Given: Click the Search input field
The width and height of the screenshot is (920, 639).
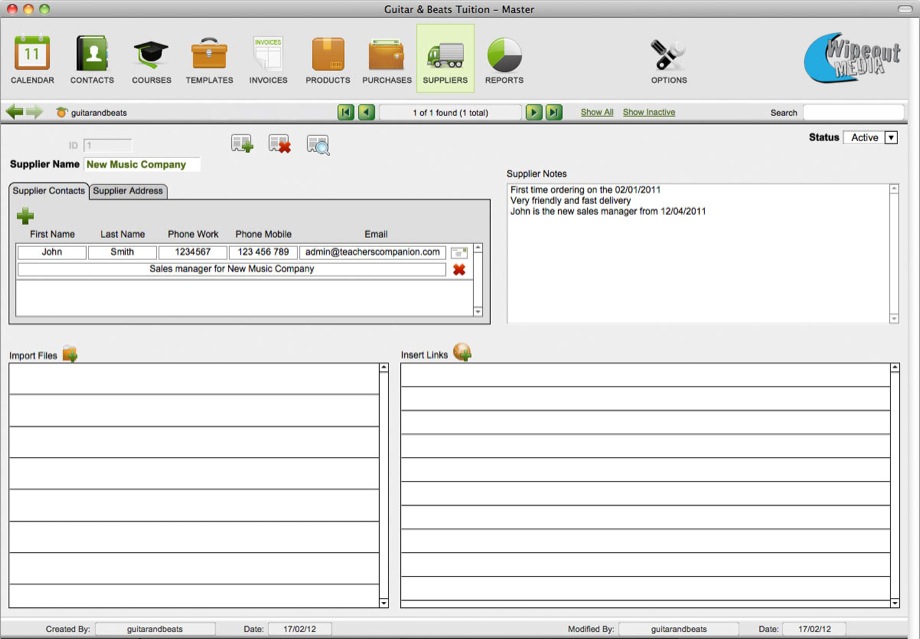Looking at the screenshot, I should (857, 113).
